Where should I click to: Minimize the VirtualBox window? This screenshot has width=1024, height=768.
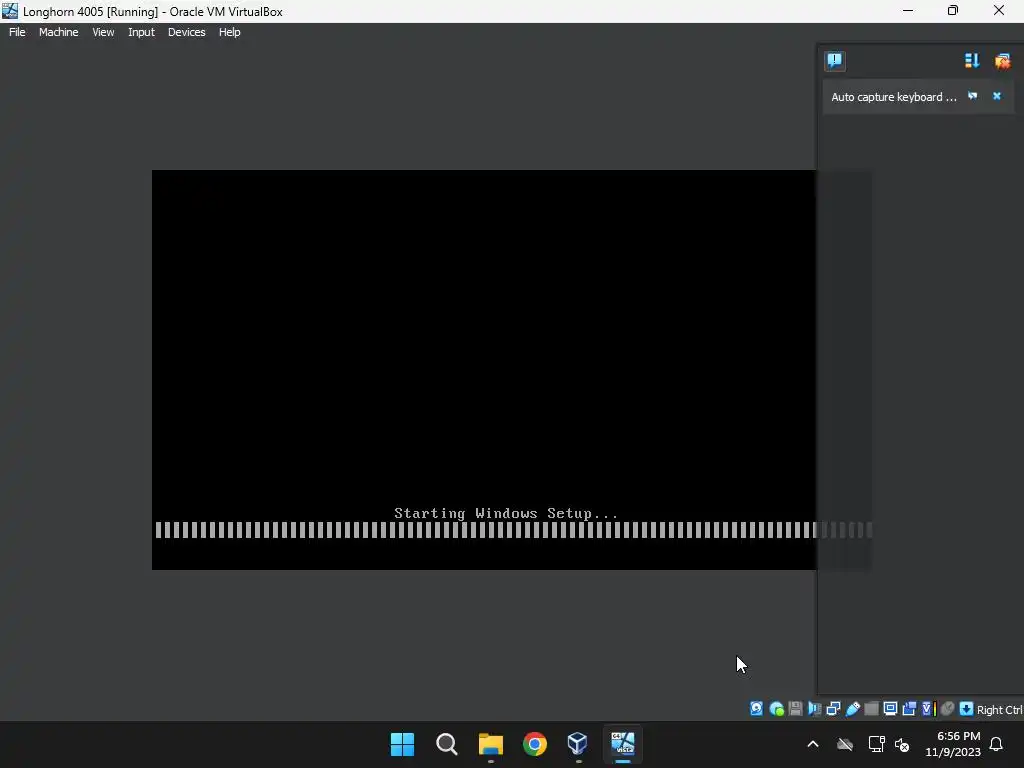point(908,11)
